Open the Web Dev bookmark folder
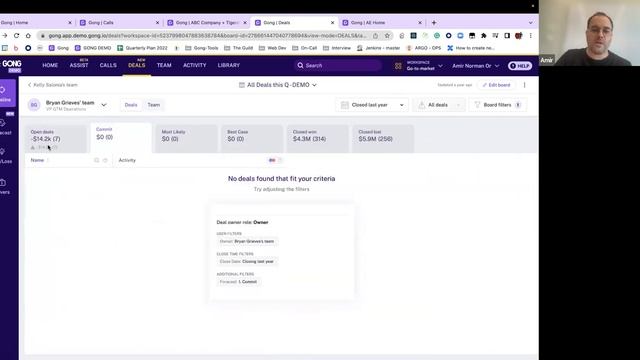This screenshot has width=640, height=360. [273, 48]
